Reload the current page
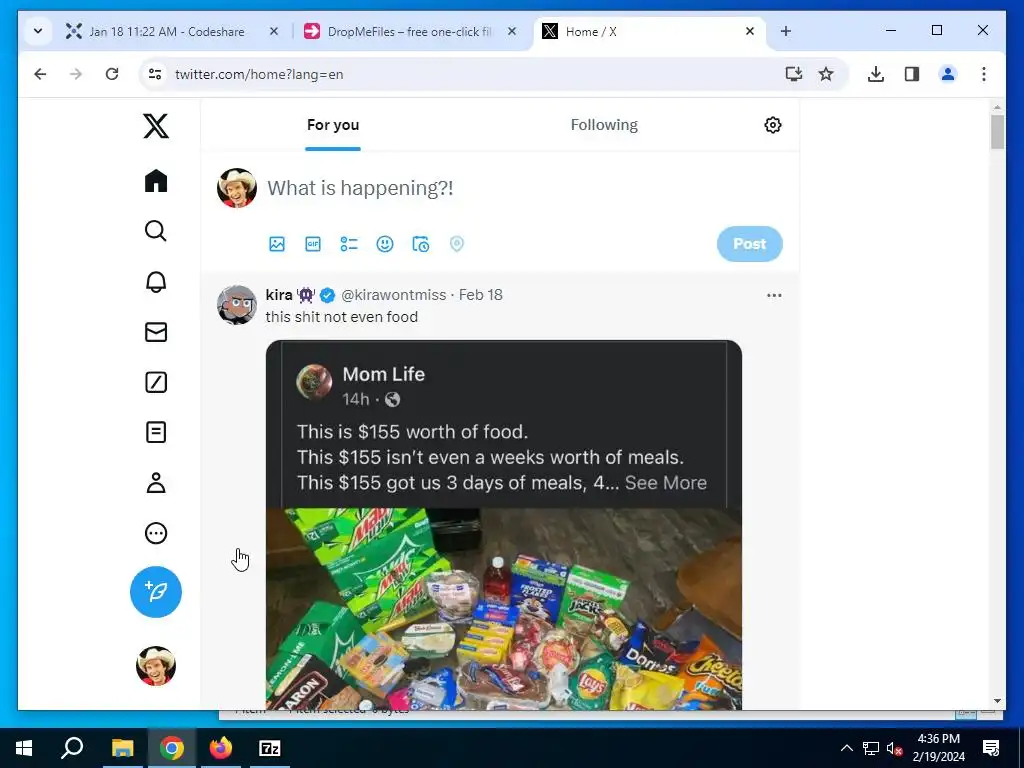 tap(112, 74)
